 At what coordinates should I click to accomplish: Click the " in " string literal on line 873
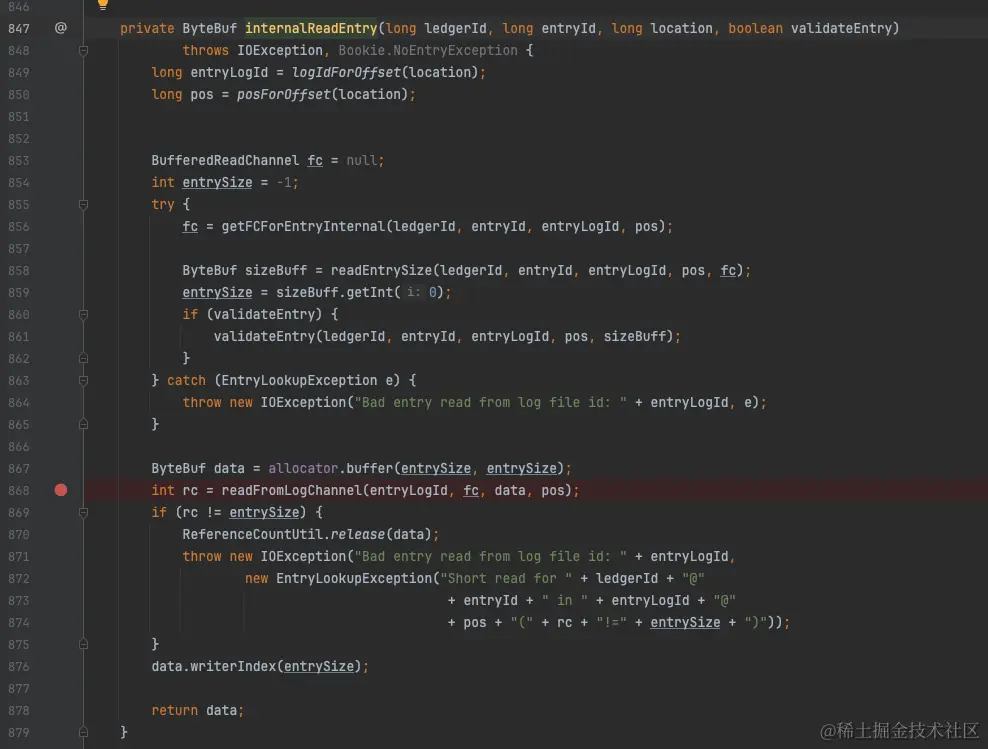click(565, 600)
